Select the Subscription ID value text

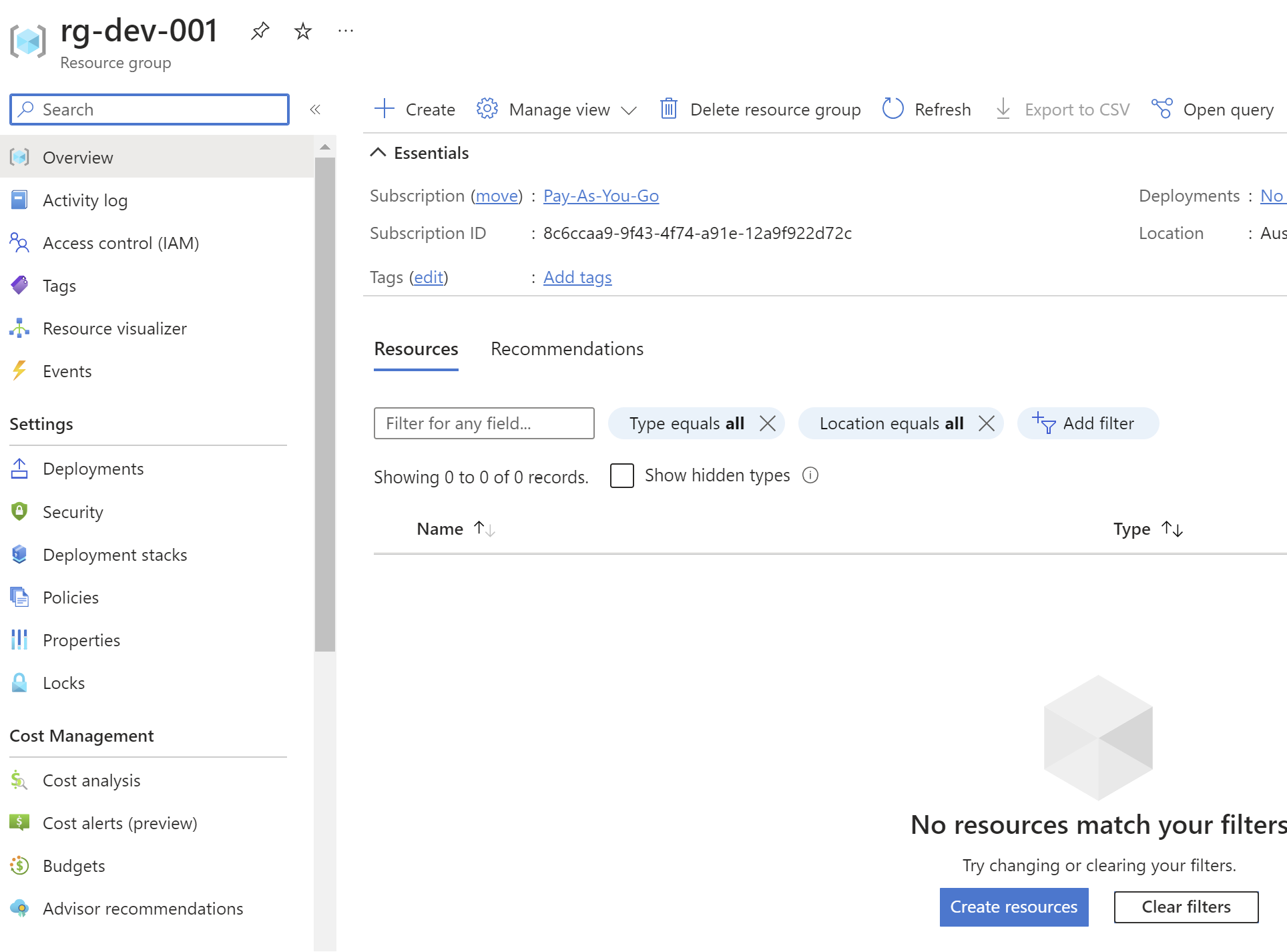(x=698, y=233)
